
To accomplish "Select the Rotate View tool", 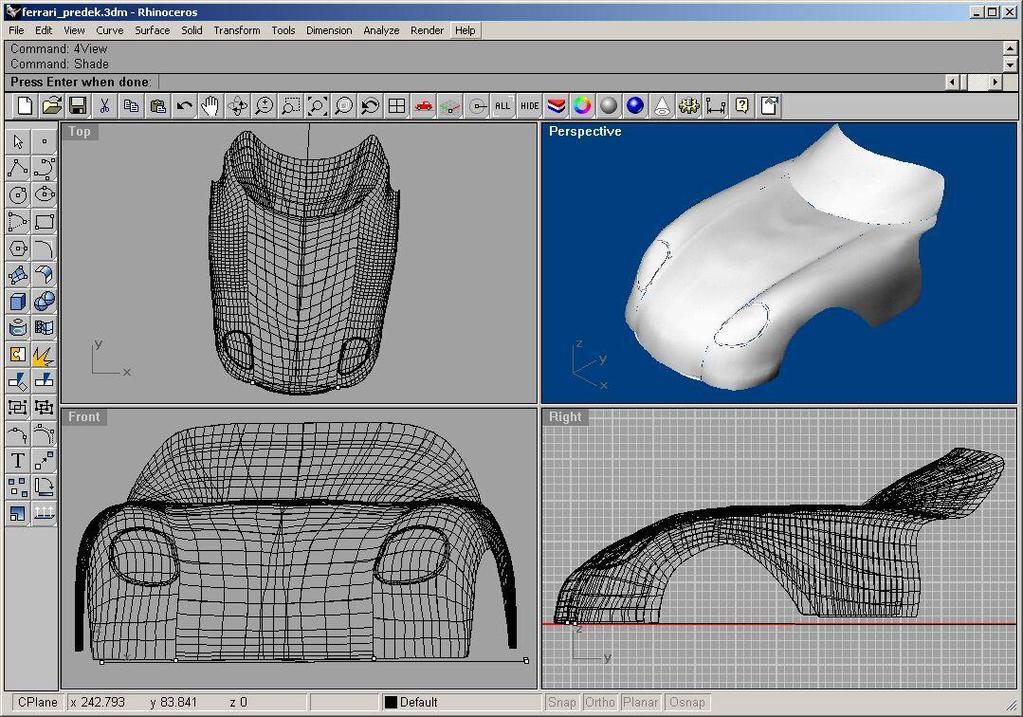I will 237,106.
